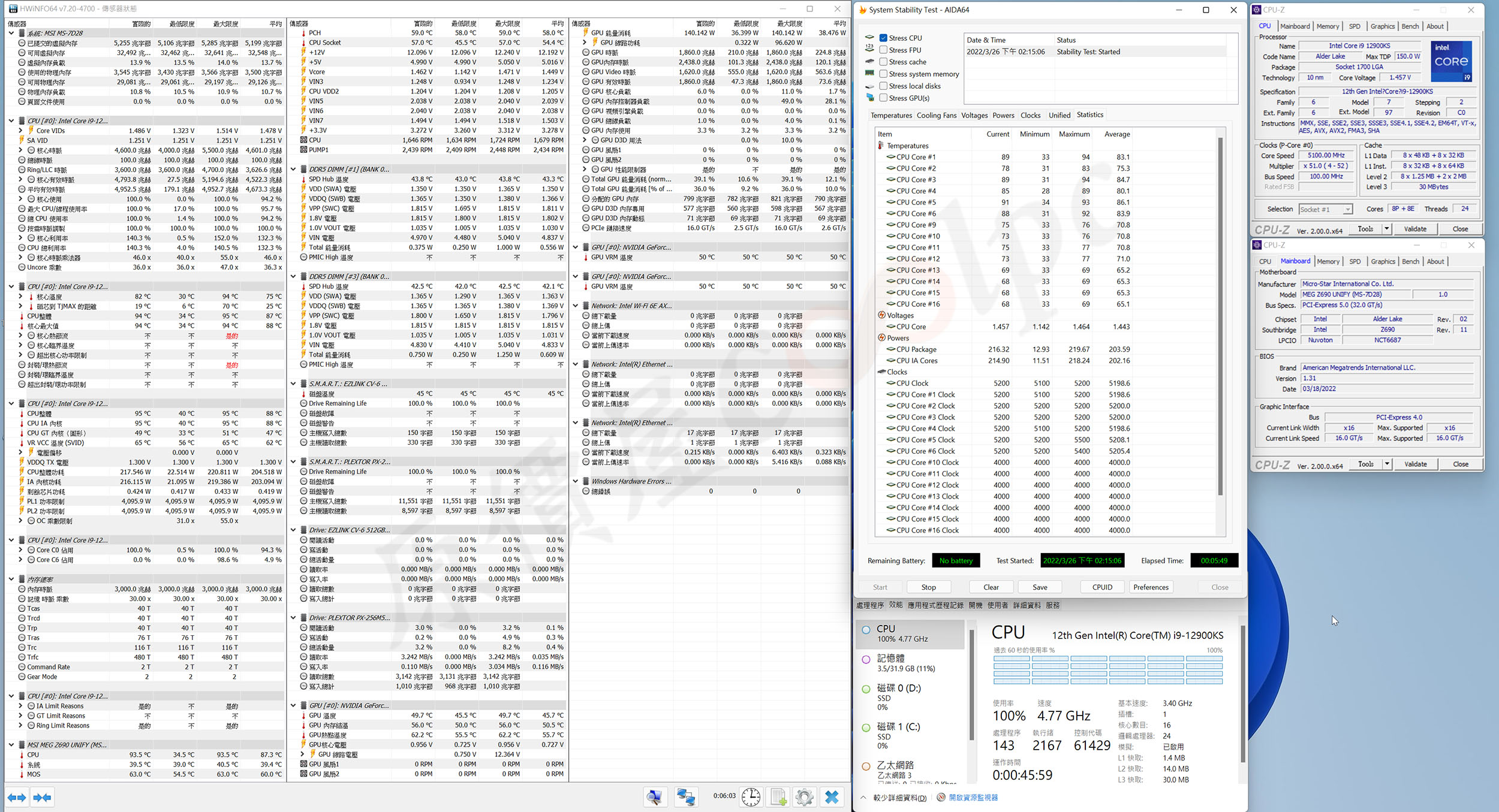This screenshot has height=812, width=1499.
Task: Expand the IA Limit Reasons row
Action: coord(21,706)
